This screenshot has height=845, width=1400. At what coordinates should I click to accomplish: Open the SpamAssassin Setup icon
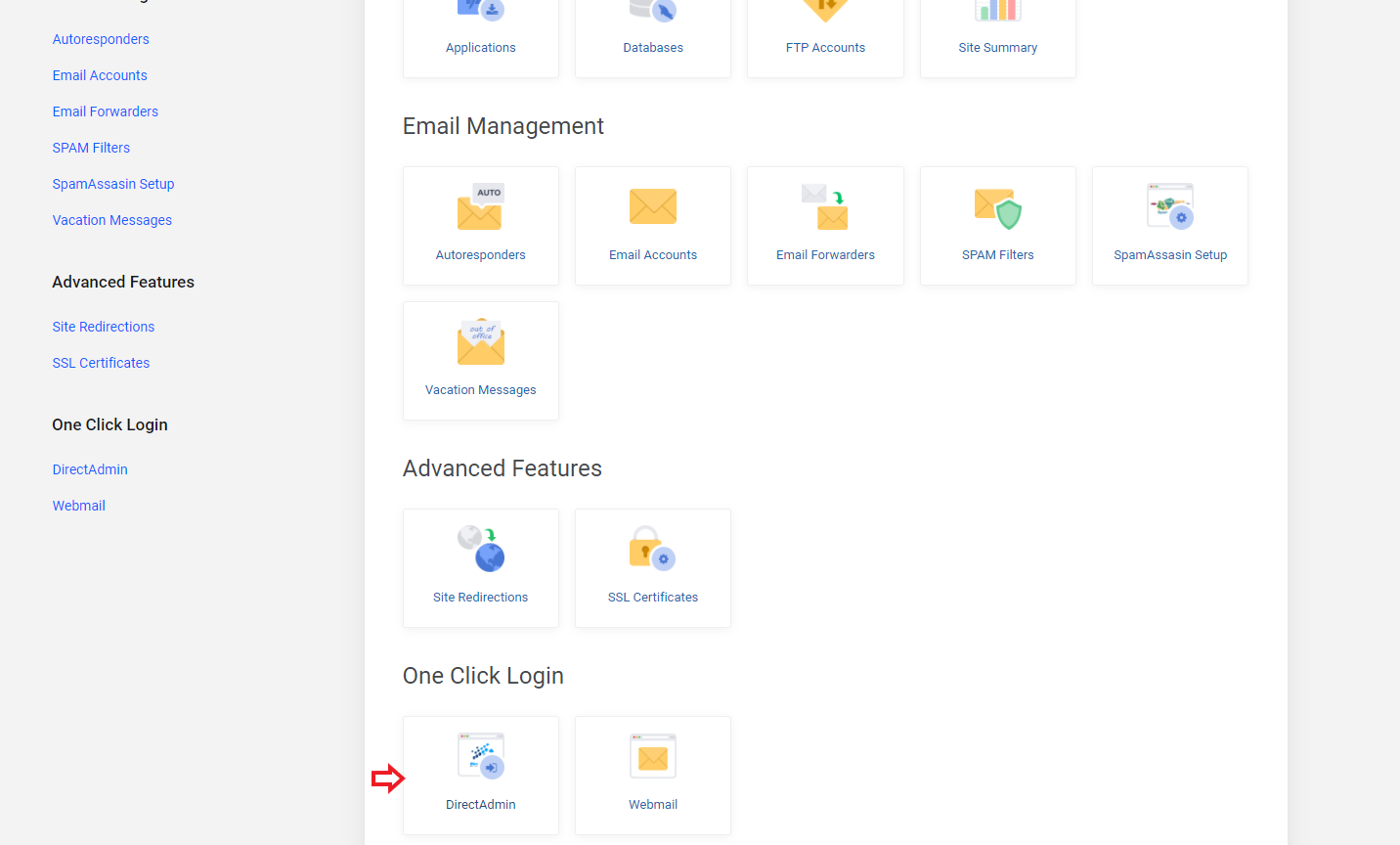click(x=1170, y=207)
